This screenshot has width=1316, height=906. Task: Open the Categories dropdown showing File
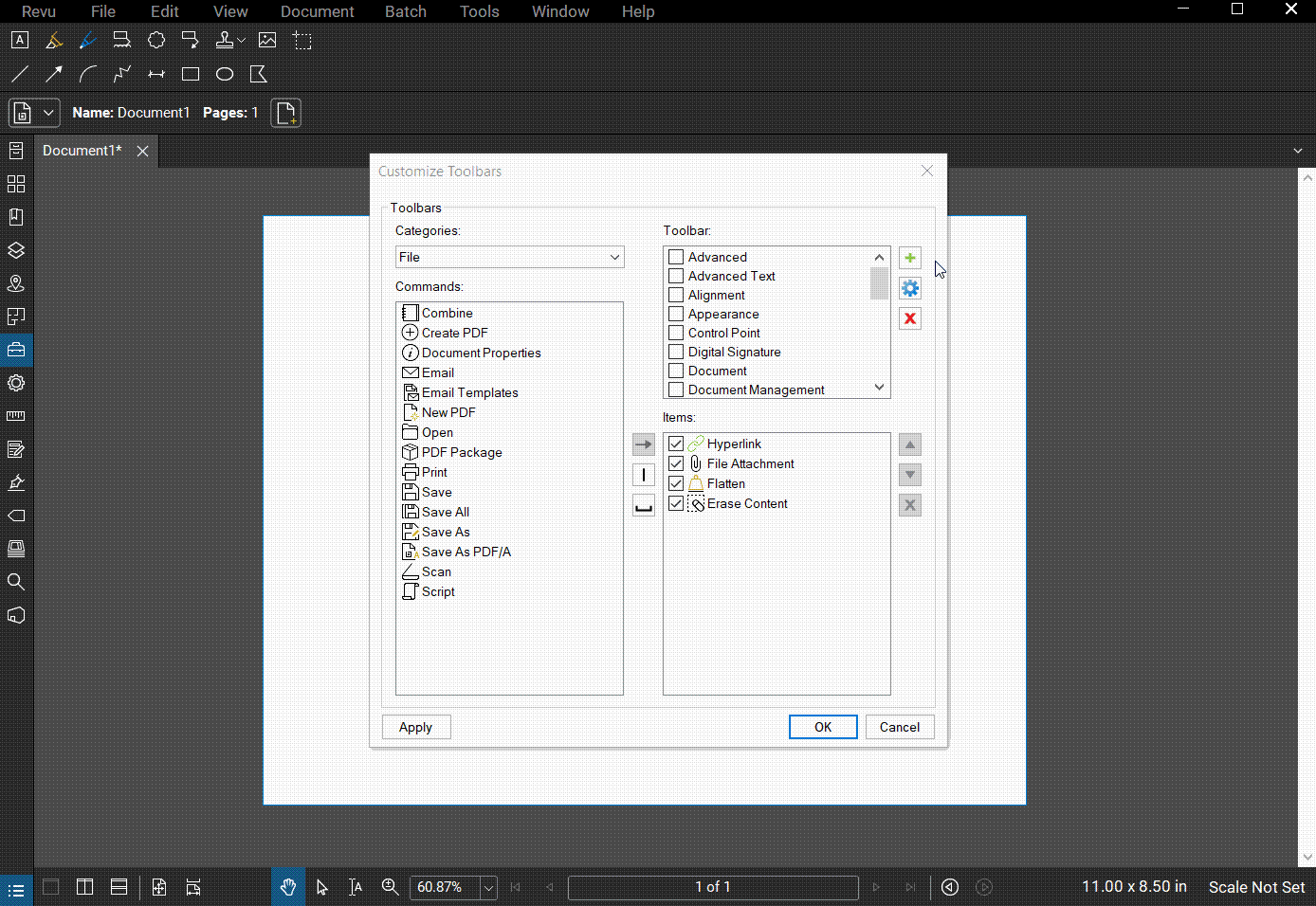tap(509, 257)
